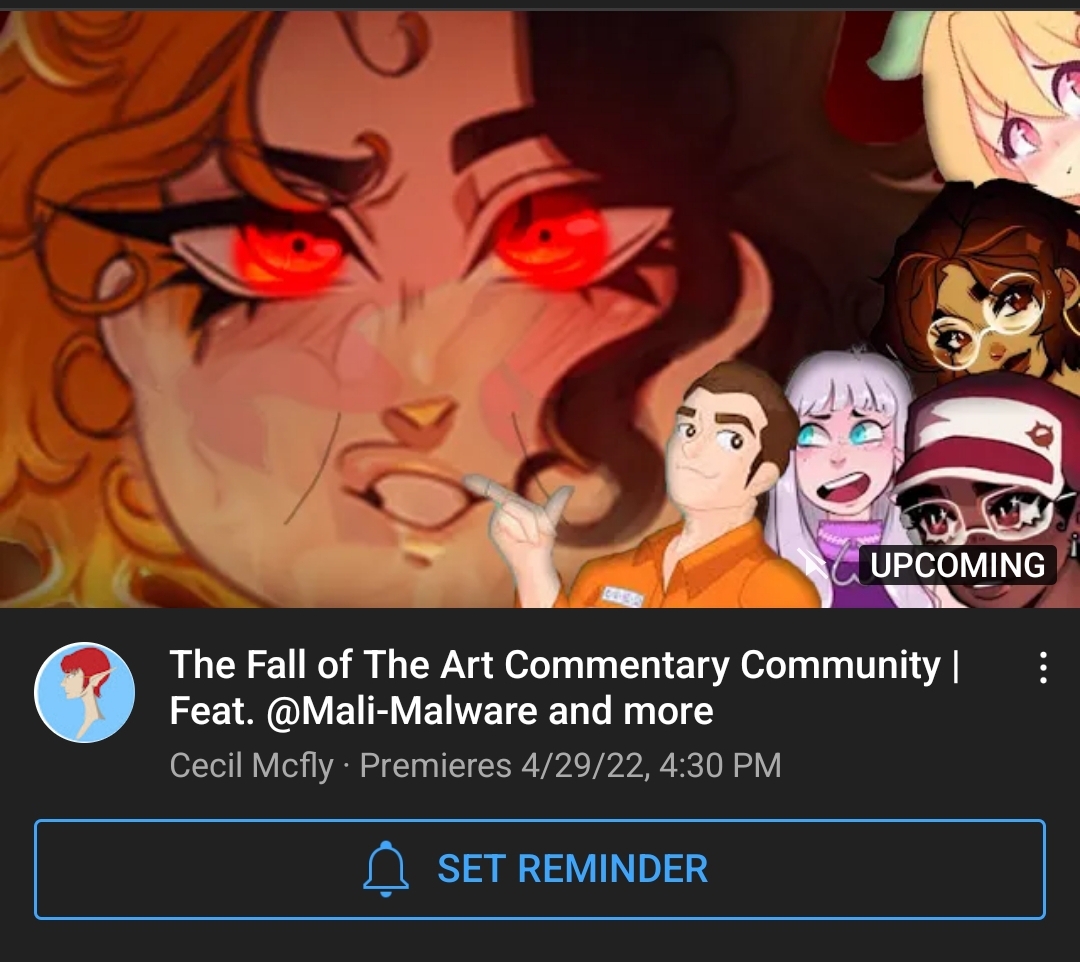This screenshot has width=1080, height=962.
Task: Open the video title 'The Fall of The Art Commentary Community'
Action: coord(554,665)
